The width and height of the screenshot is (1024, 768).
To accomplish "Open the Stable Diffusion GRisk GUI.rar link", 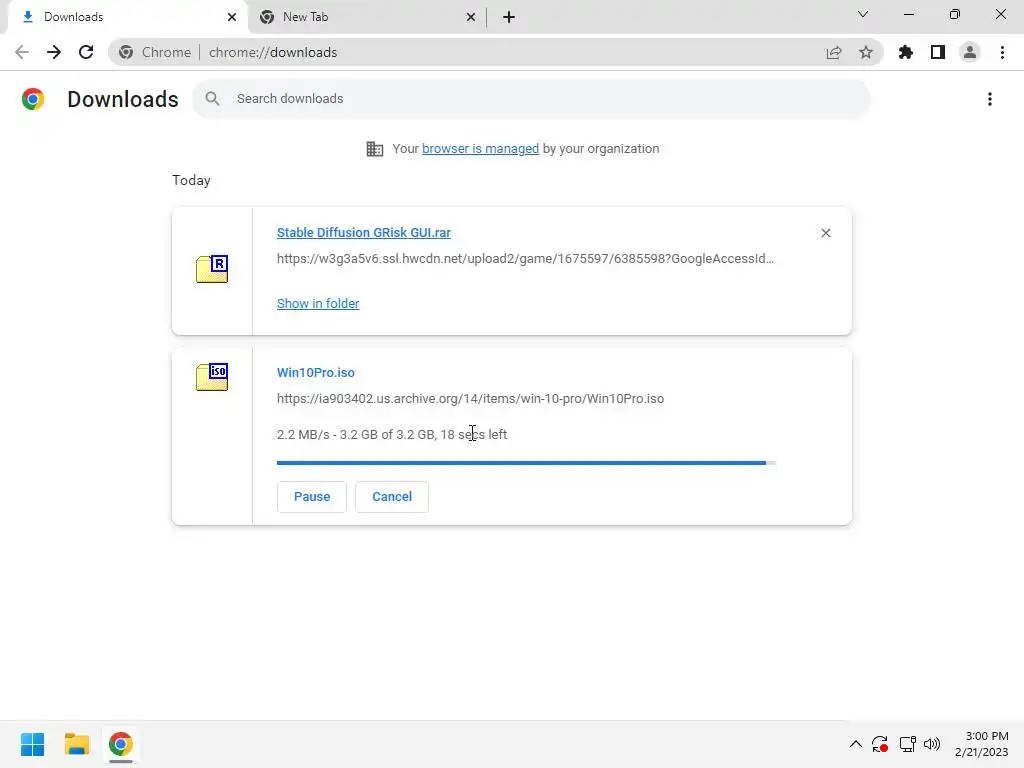I will click(x=364, y=232).
